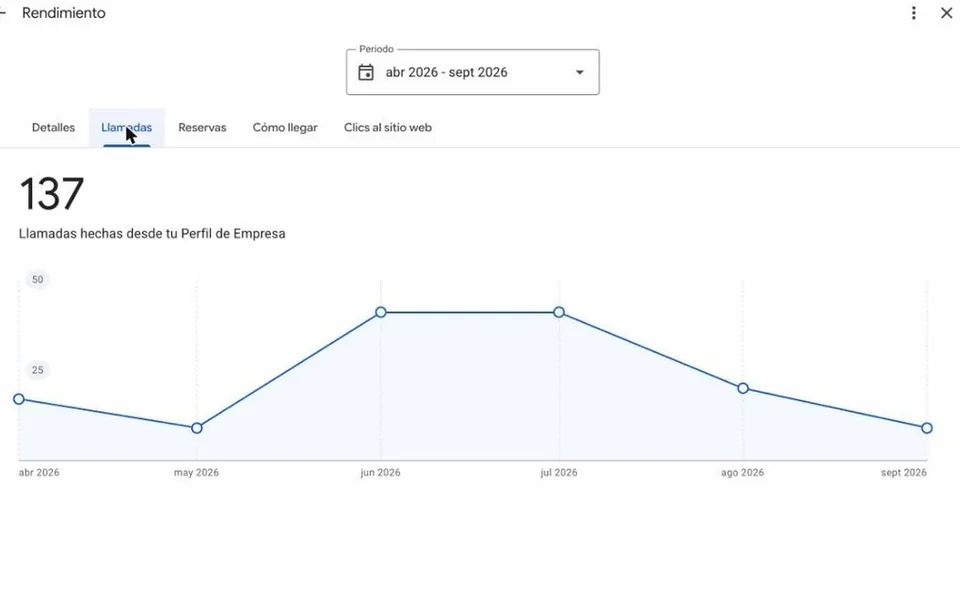Click 'Llamadas hechas desde tu Perfil de Empresa'
This screenshot has width=960, height=600.
[x=152, y=234]
